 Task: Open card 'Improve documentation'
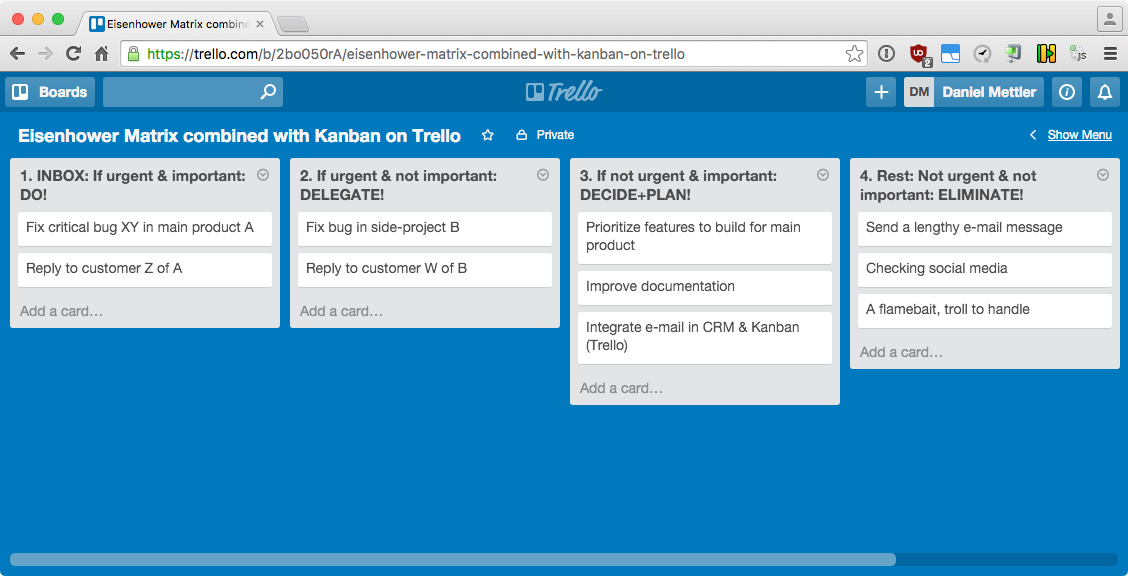pos(705,288)
